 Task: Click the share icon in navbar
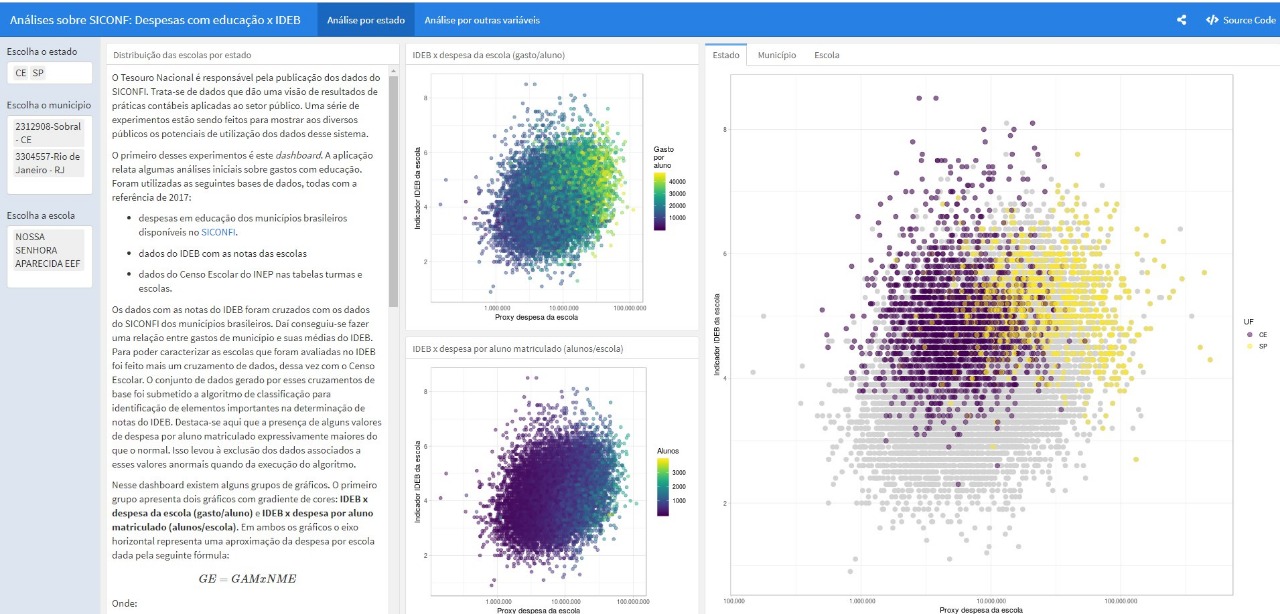tap(1182, 19)
